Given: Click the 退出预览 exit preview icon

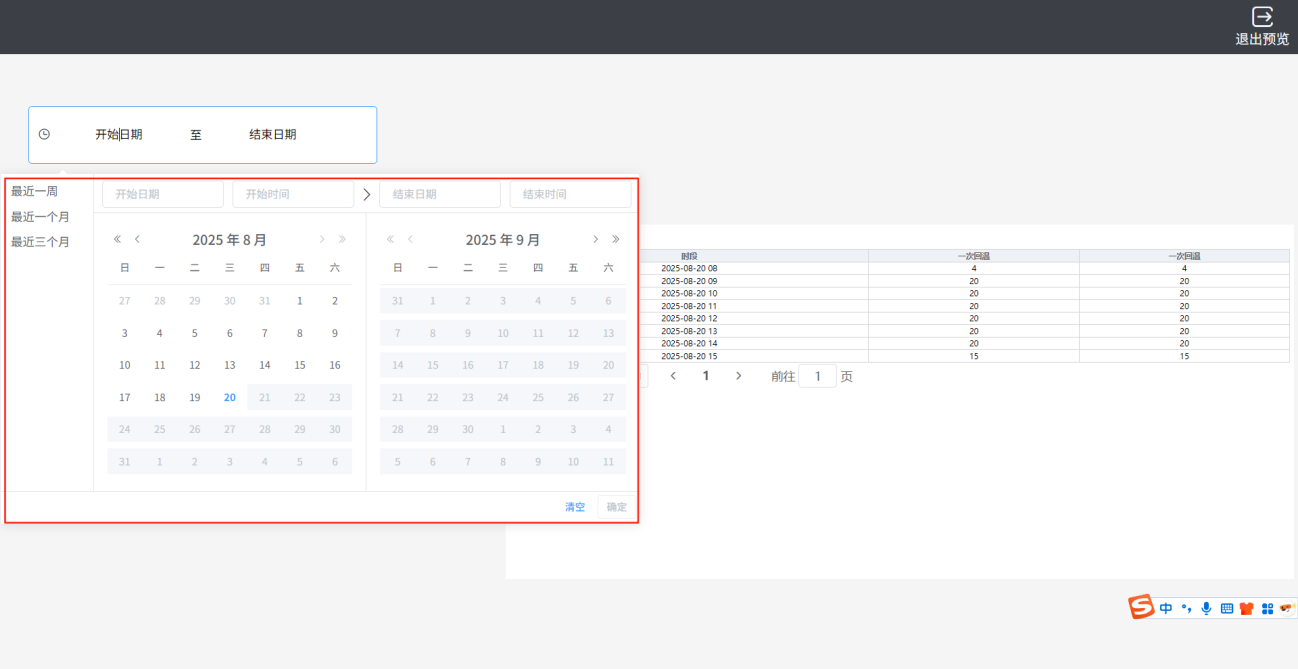Looking at the screenshot, I should (1262, 17).
